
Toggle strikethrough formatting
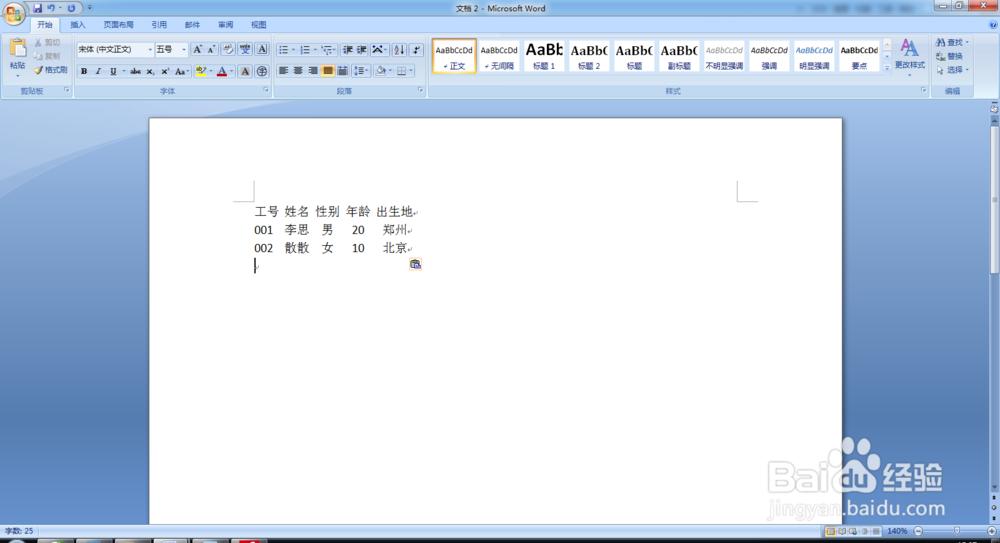tap(135, 71)
